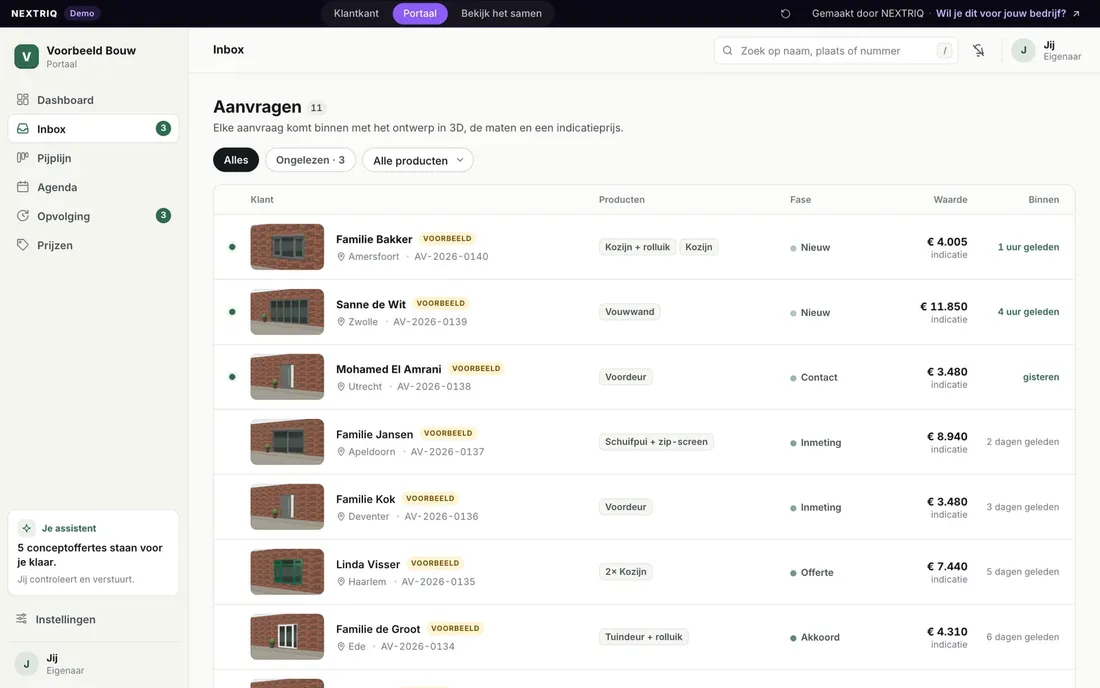1100x688 pixels.
Task: Click the Fase column header
Action: 800,199
